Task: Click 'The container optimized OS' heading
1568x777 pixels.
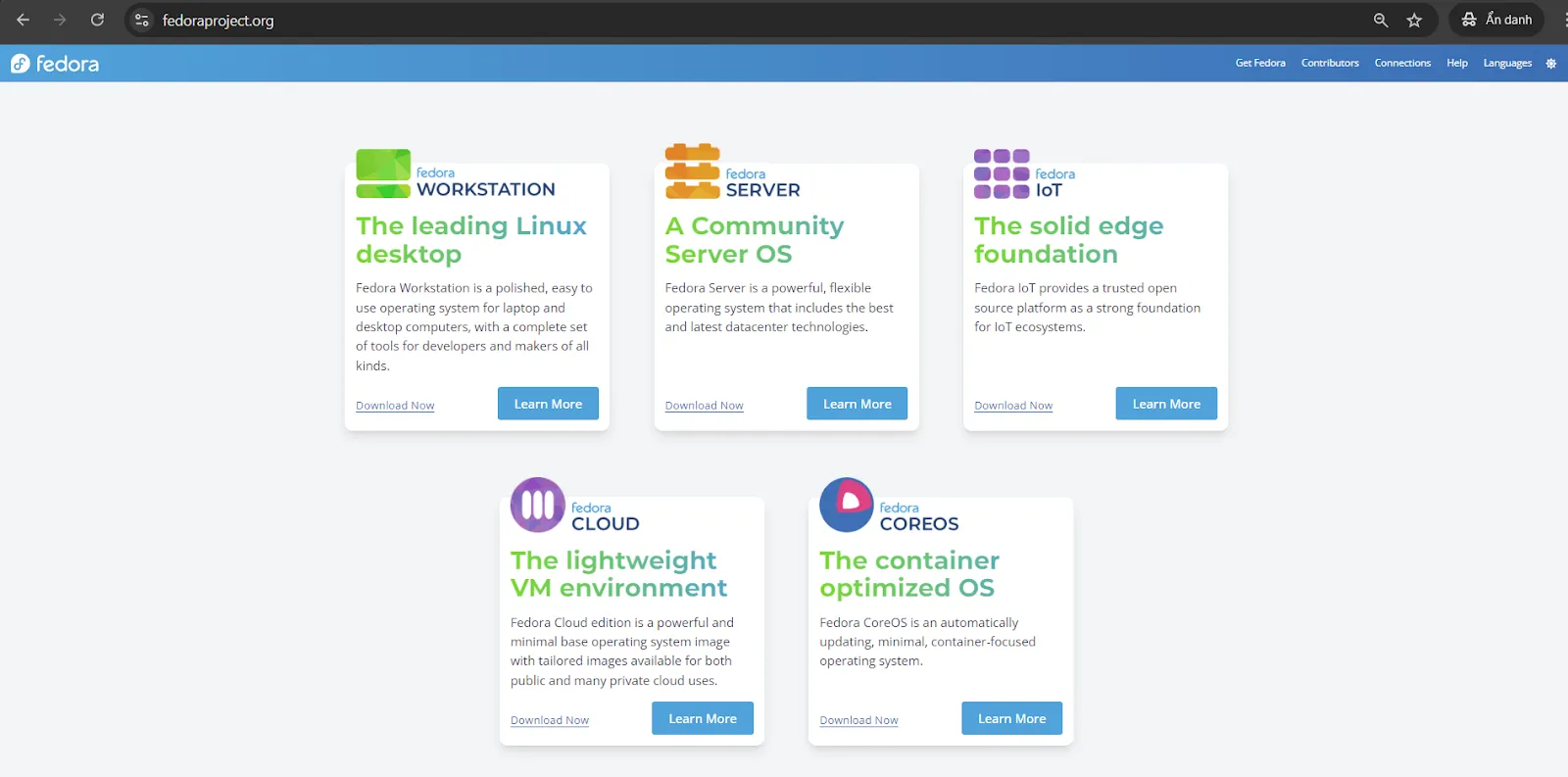Action: click(909, 574)
